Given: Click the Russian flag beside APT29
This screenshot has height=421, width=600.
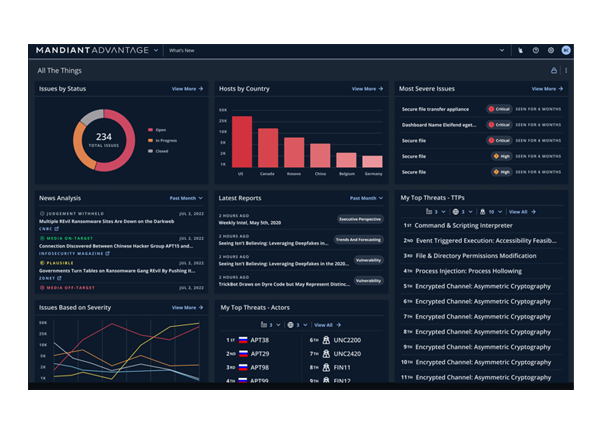Looking at the screenshot, I should point(243,354).
